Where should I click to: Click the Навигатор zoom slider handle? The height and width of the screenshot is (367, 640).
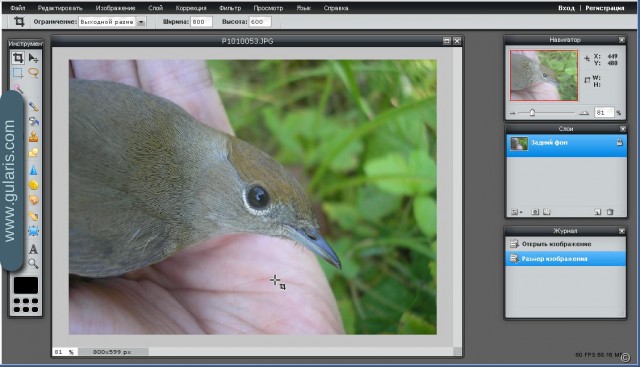(532, 112)
